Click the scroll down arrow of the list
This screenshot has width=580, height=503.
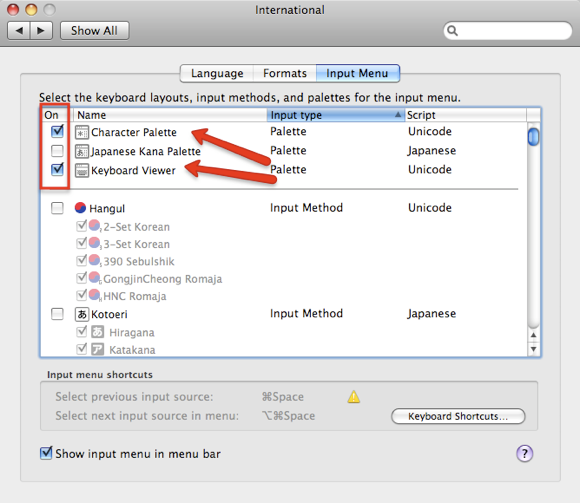(x=533, y=349)
